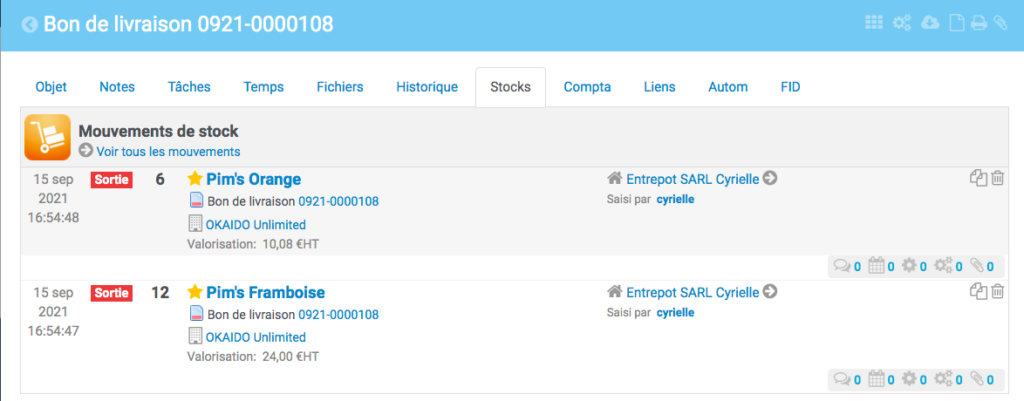
Task: Click the building icon beside OKAIDO in Orange row
Action: coord(195,224)
